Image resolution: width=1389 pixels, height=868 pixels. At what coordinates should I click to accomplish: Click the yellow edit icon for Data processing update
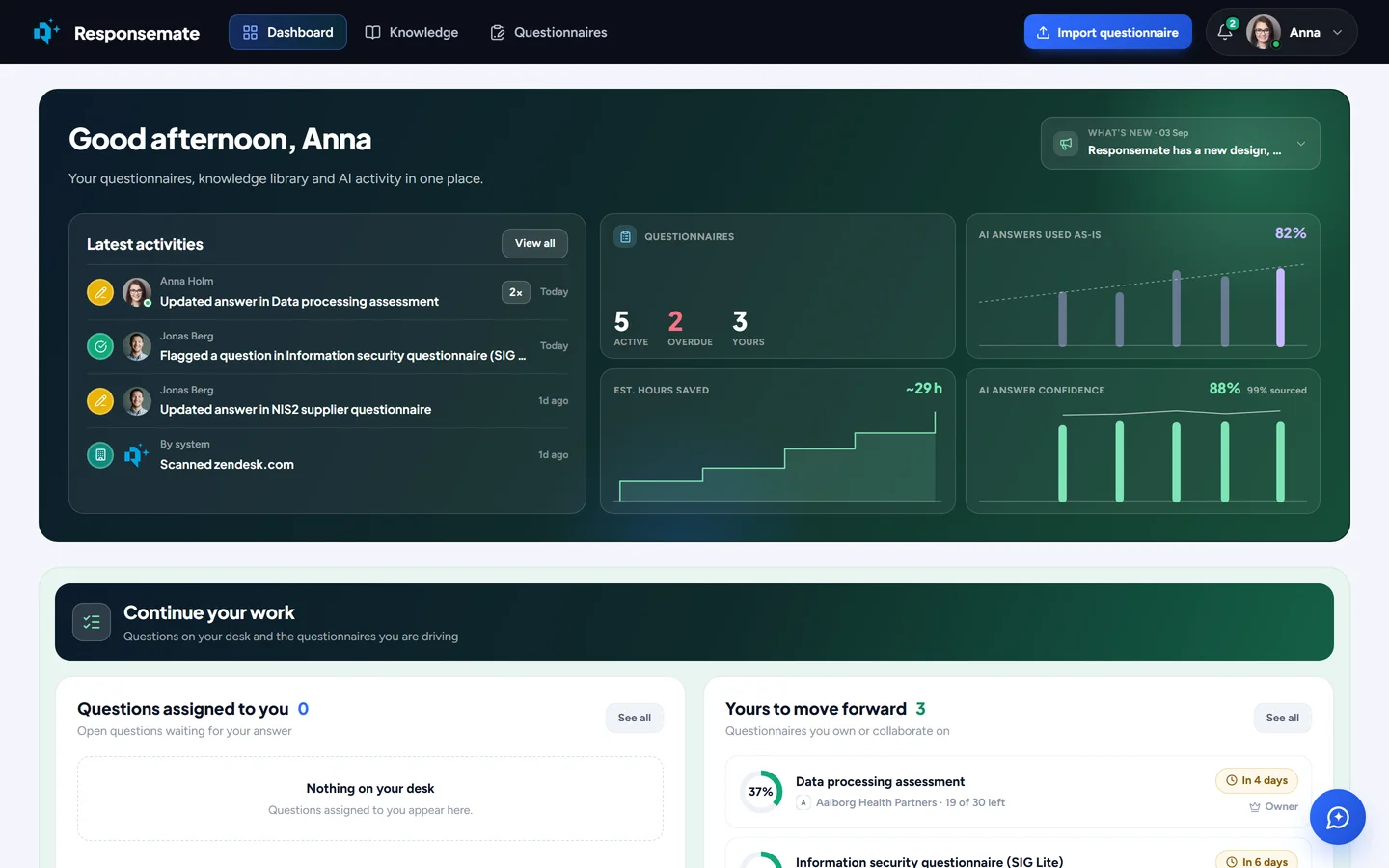point(100,292)
